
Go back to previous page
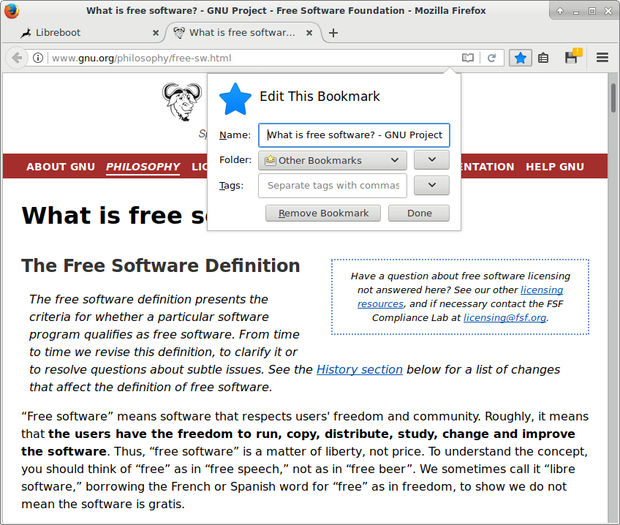tap(16, 58)
